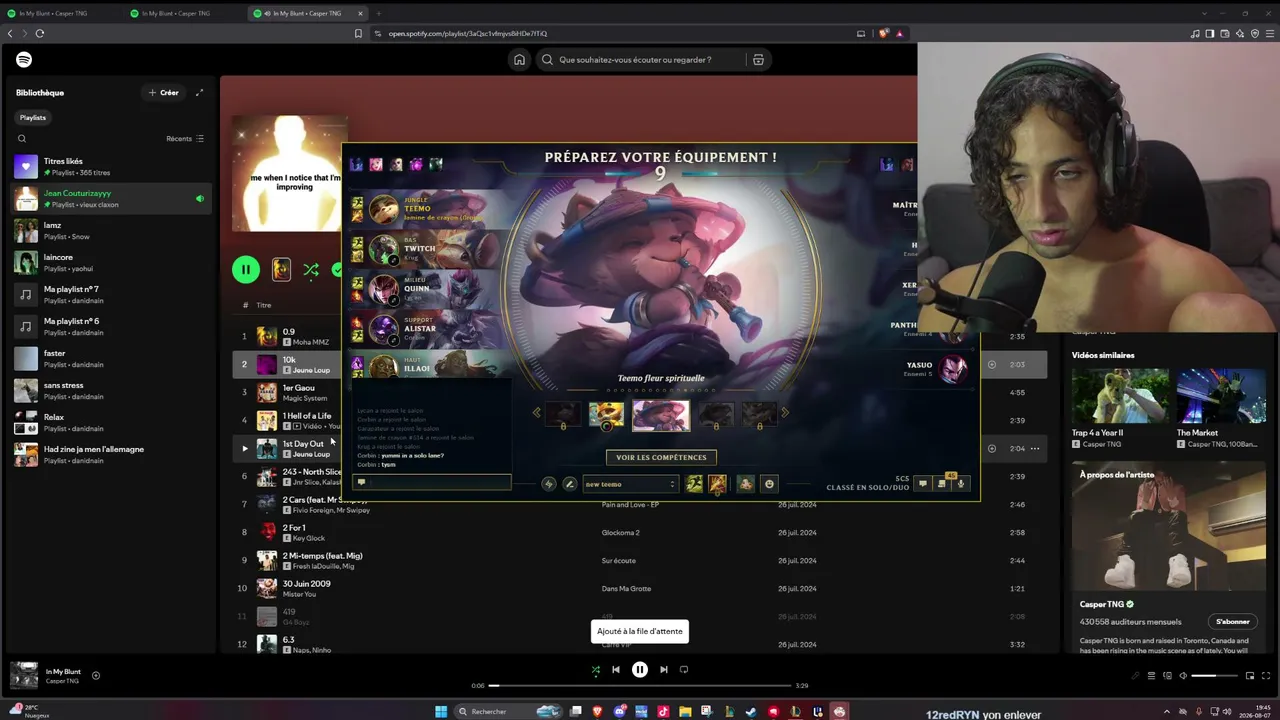The width and height of the screenshot is (1280, 720).
Task: Adjust the Spotify volume slider
Action: [x=1216, y=676]
